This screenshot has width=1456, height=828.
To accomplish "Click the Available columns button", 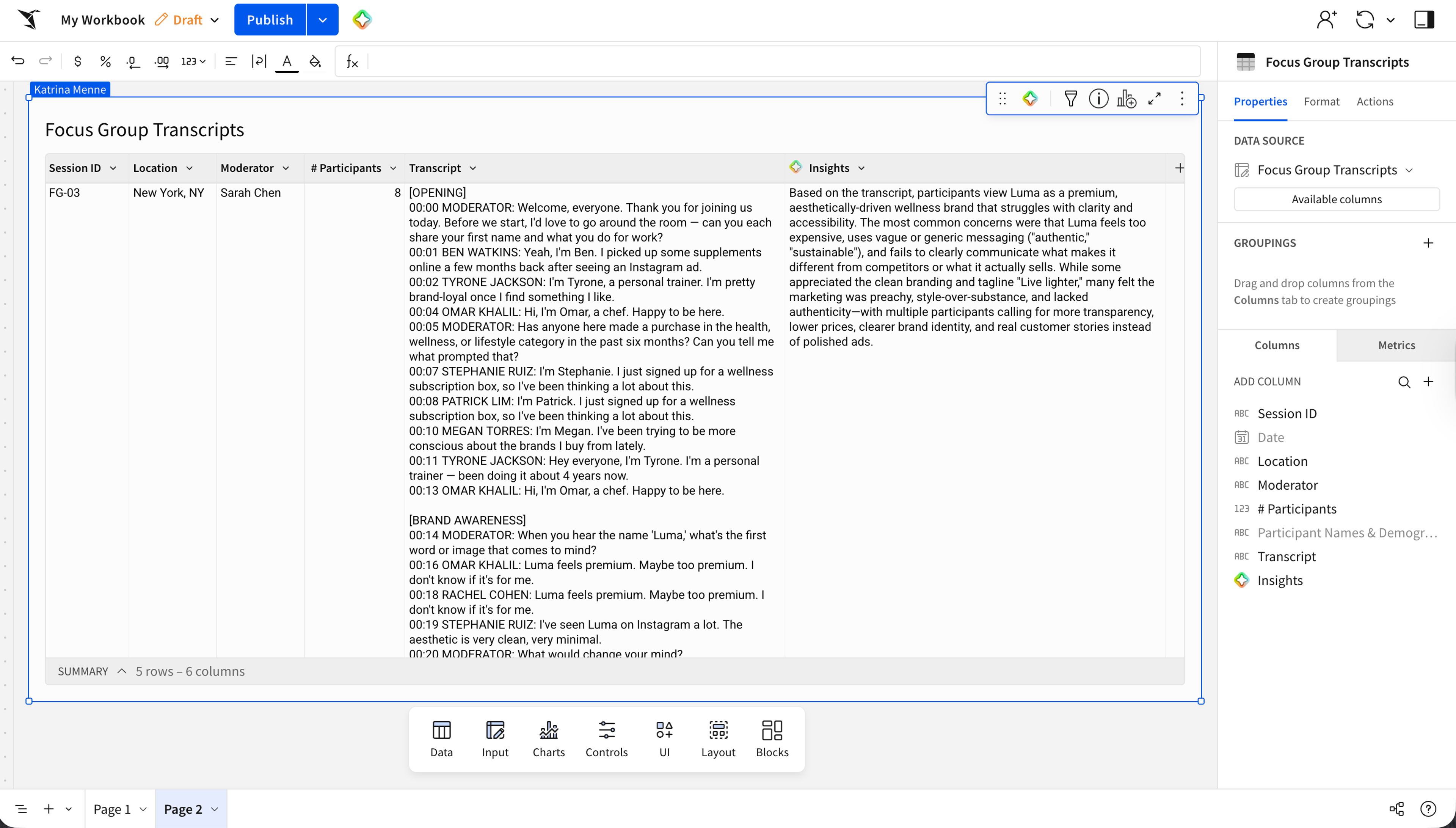I will (x=1337, y=199).
